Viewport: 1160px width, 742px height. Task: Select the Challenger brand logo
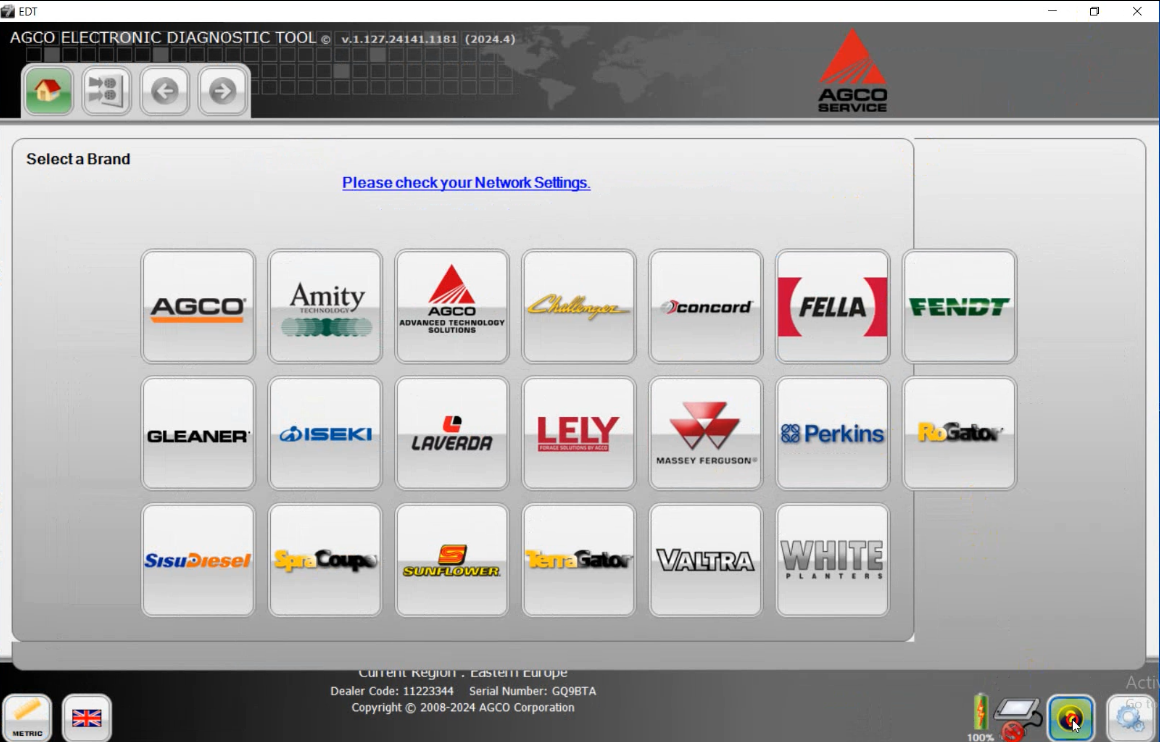coord(578,306)
